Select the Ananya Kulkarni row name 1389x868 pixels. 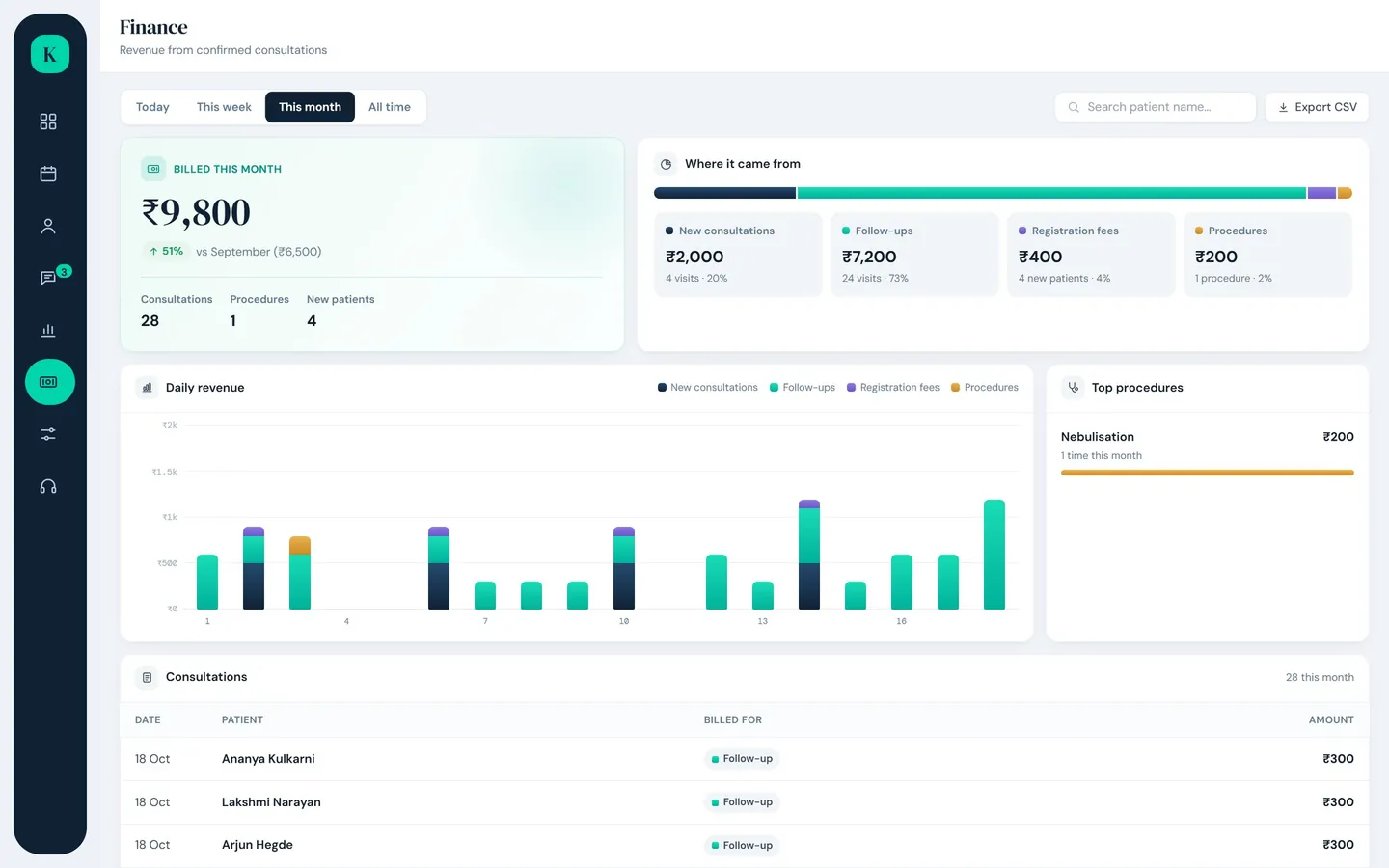(x=268, y=759)
